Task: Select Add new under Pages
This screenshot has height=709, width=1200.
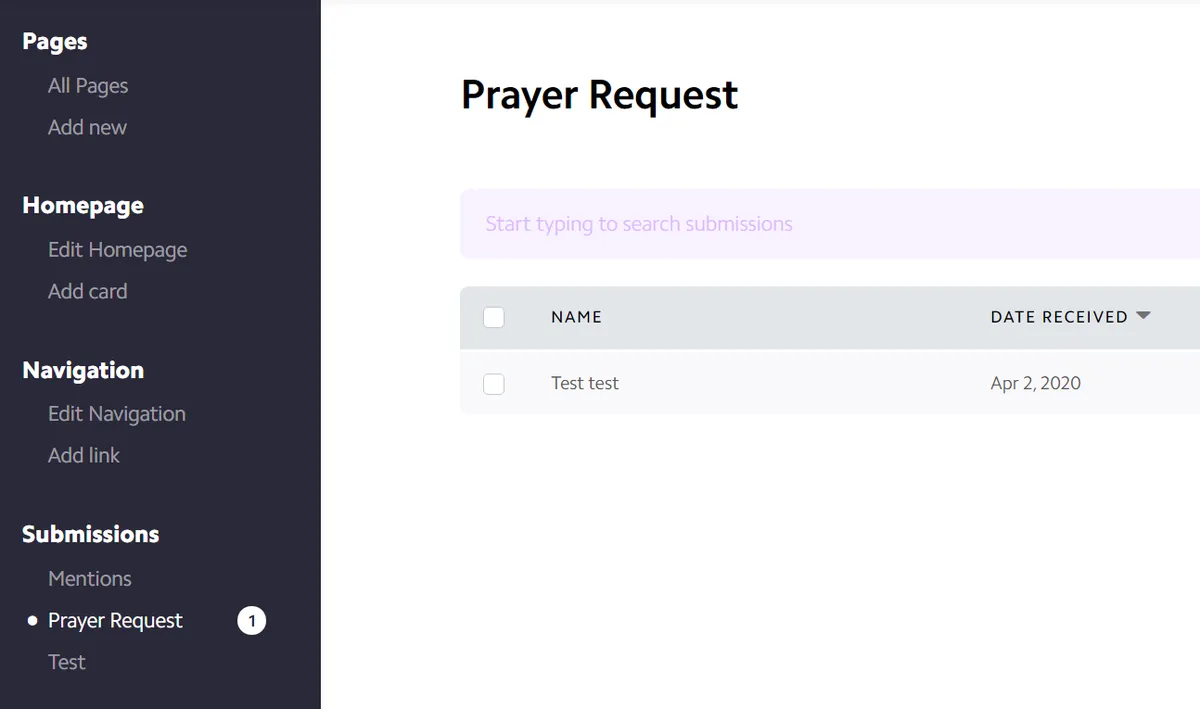Action: click(x=87, y=127)
